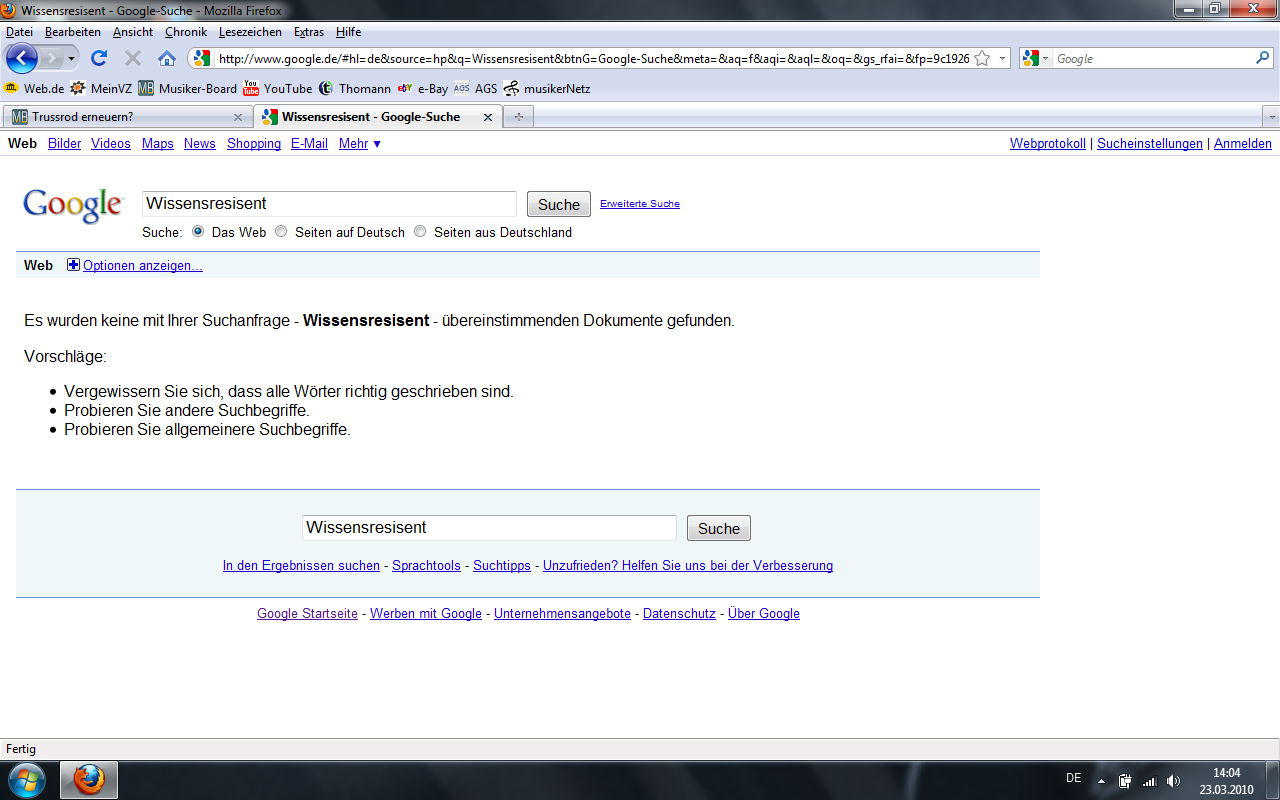The height and width of the screenshot is (800, 1280).
Task: Open the Ansicht menu
Action: click(x=133, y=32)
